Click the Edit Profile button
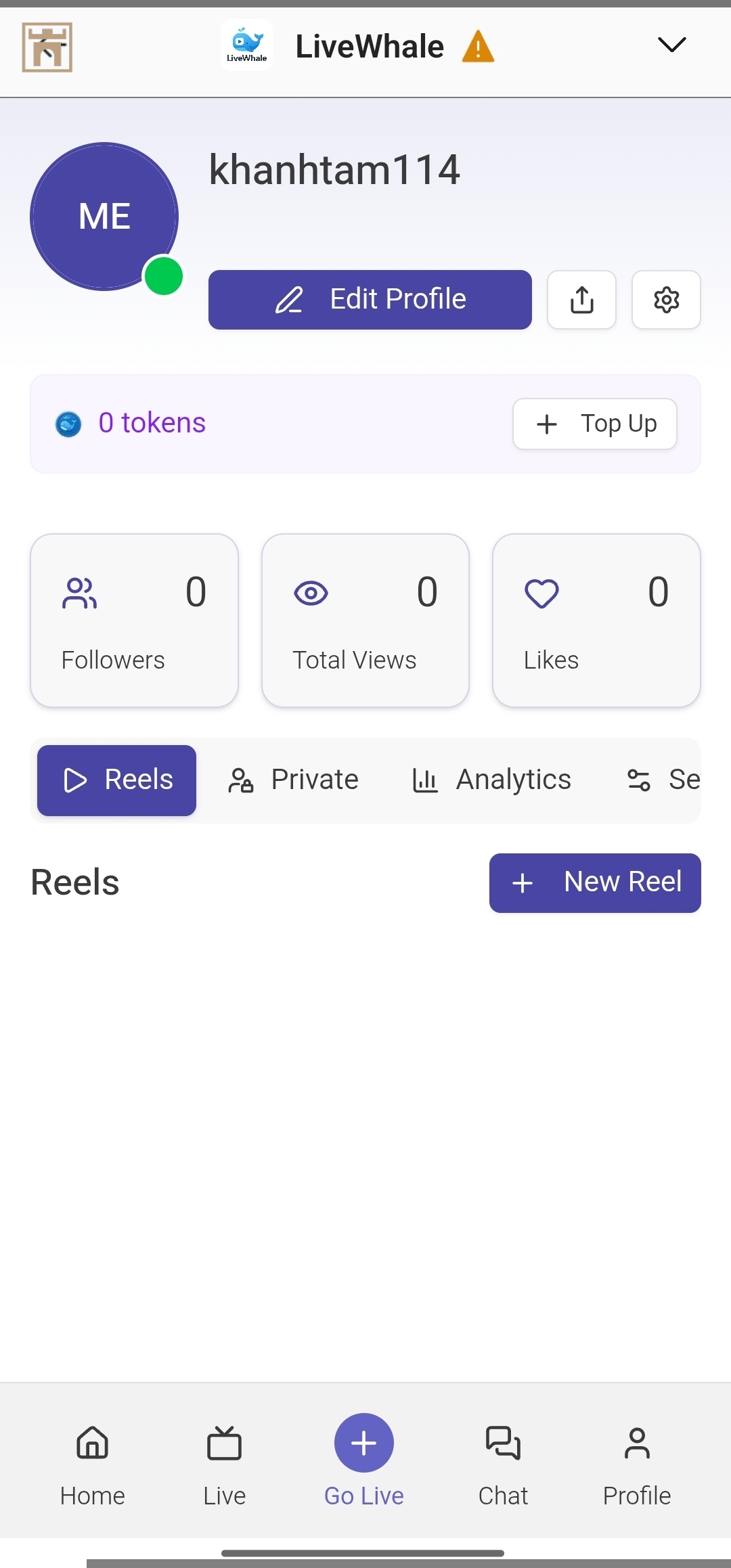The width and height of the screenshot is (731, 1568). 370,300
